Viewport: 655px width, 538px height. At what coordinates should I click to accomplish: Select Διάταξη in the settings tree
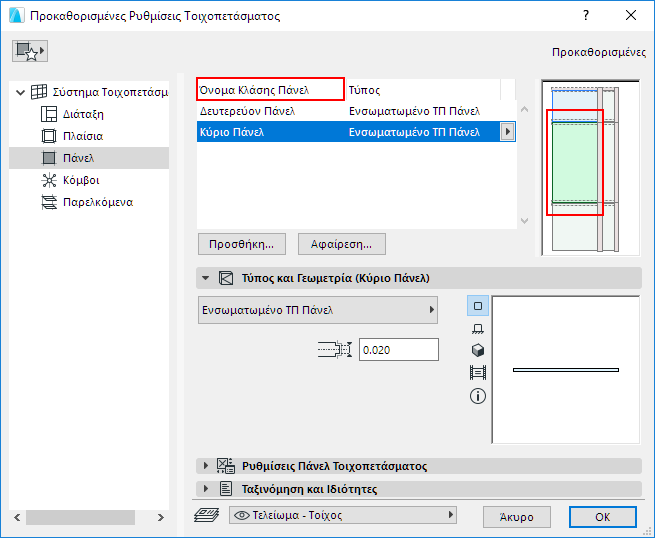point(83,114)
